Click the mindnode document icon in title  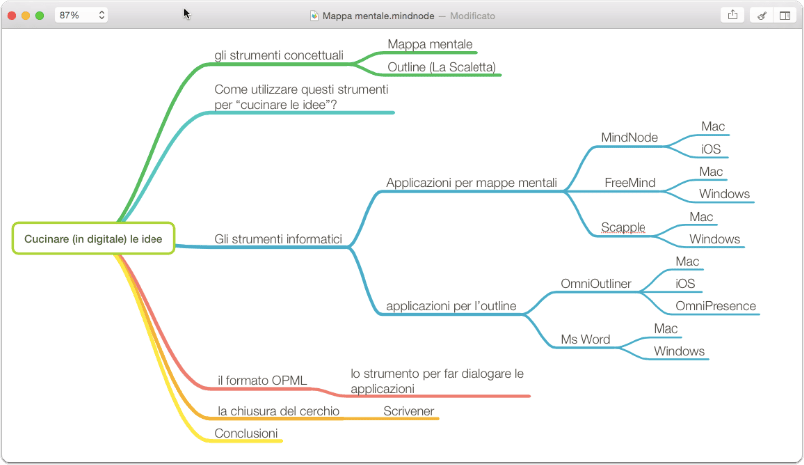314,16
